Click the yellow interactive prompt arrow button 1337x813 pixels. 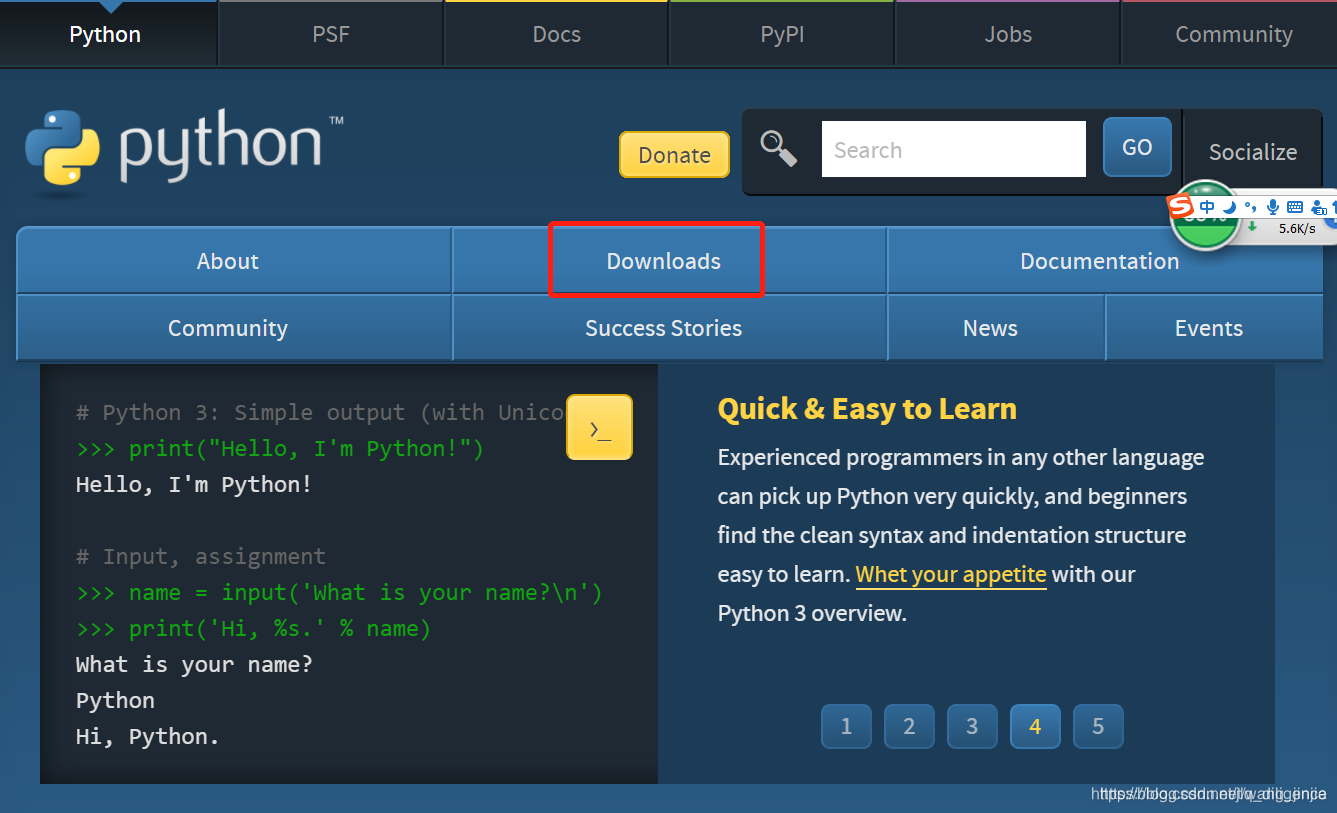599,427
